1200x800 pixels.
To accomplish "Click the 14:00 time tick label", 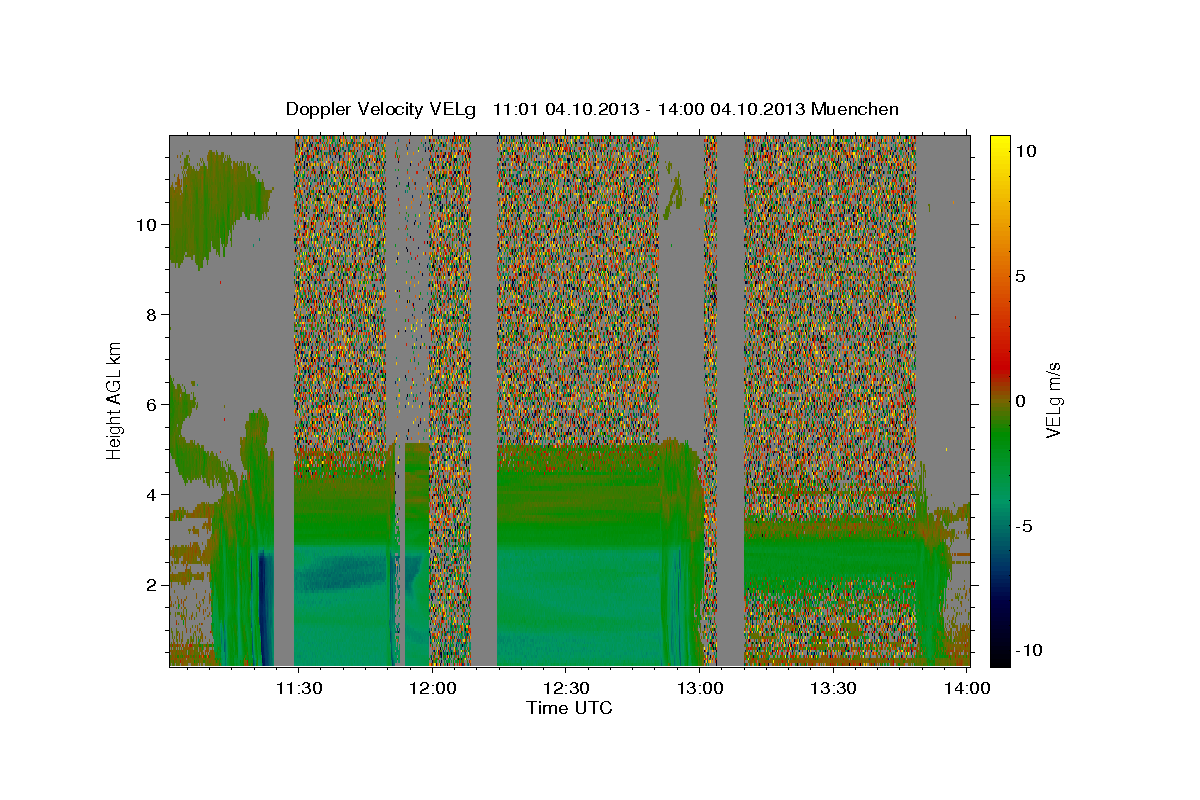I will pos(967,688).
